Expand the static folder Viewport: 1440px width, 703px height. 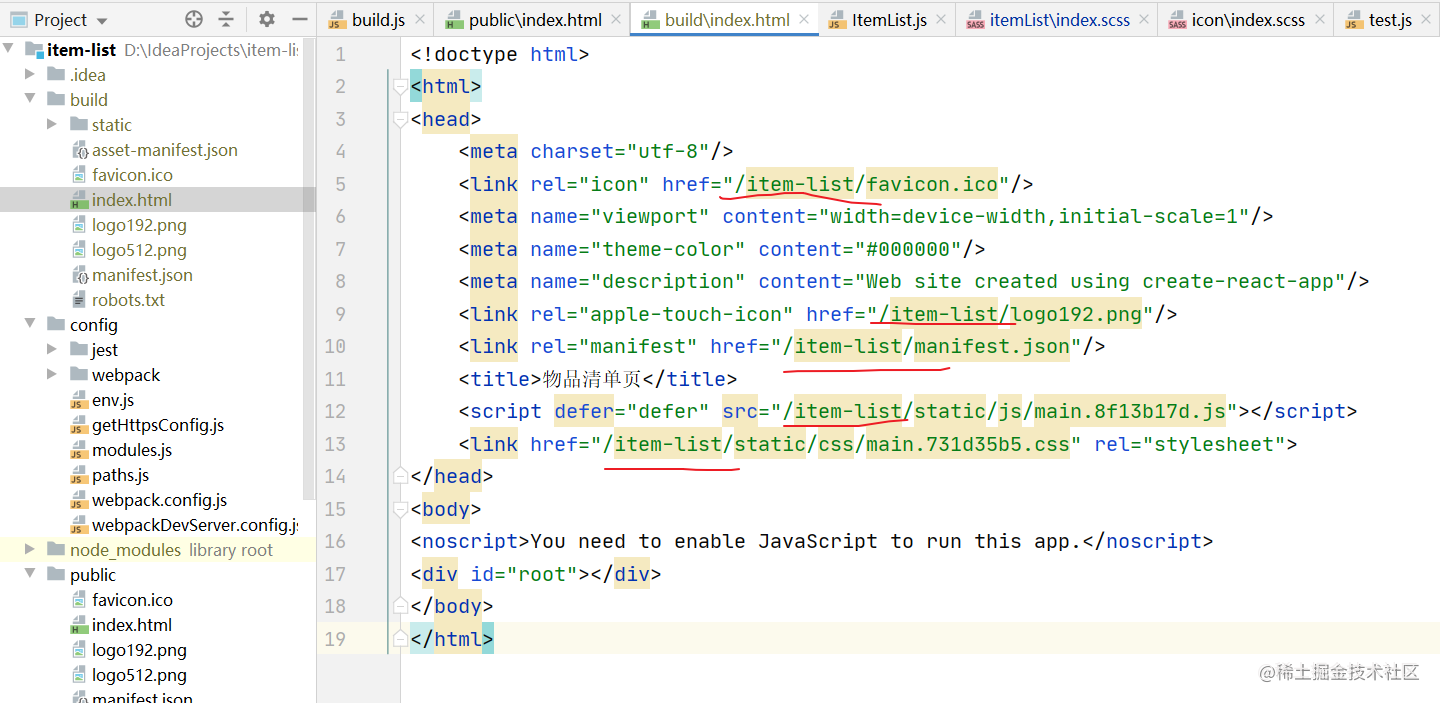click(x=52, y=124)
